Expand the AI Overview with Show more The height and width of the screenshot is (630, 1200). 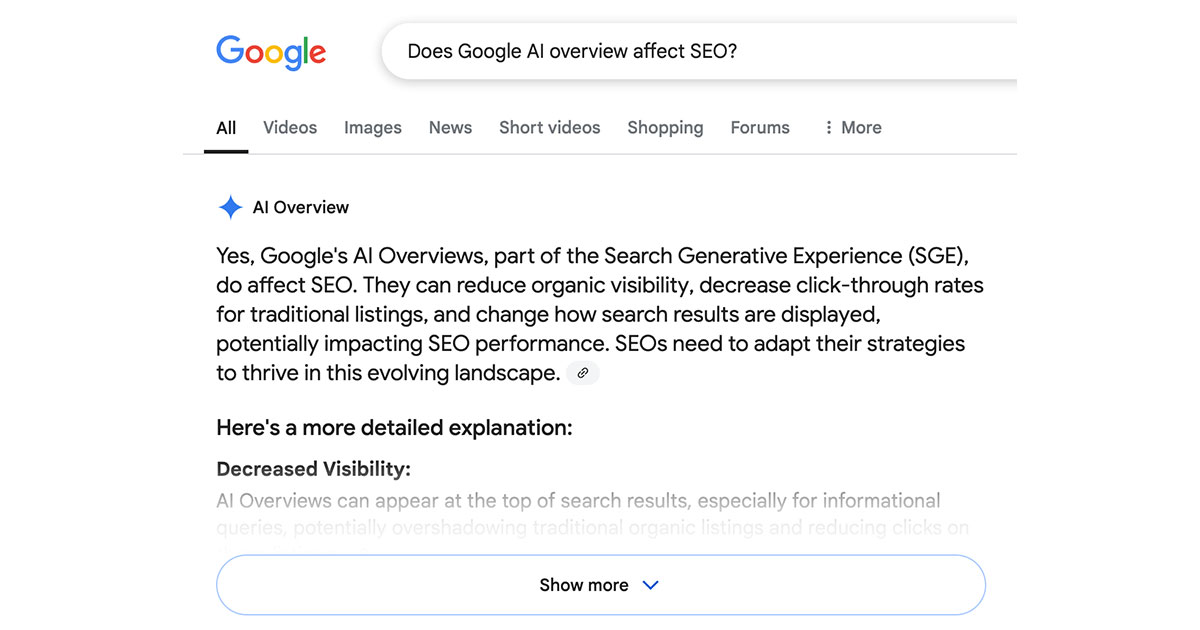click(x=601, y=585)
